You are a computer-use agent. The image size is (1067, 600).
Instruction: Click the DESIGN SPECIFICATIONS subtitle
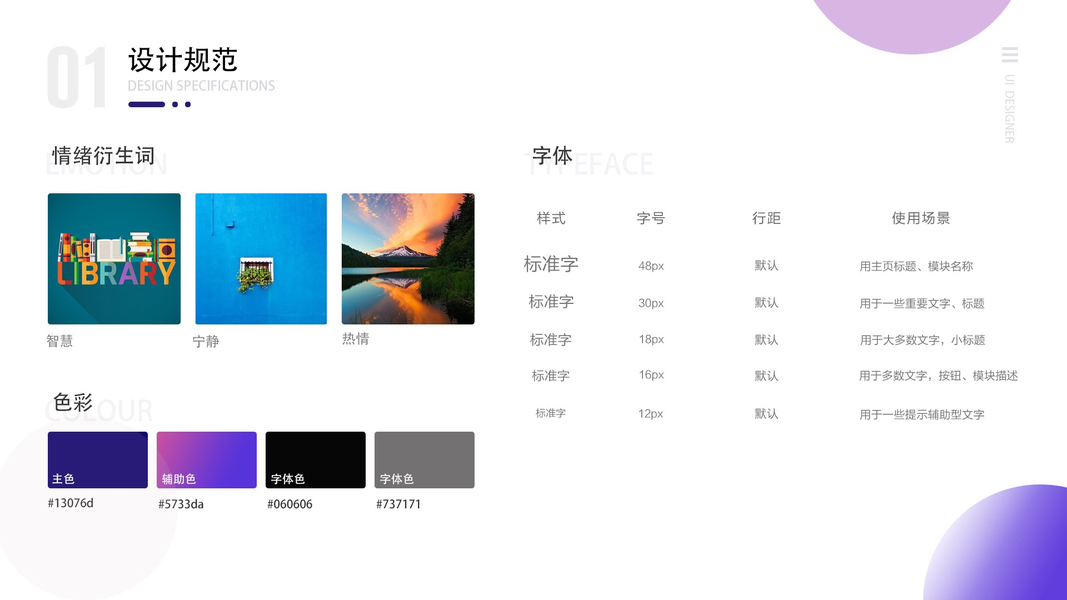click(201, 86)
